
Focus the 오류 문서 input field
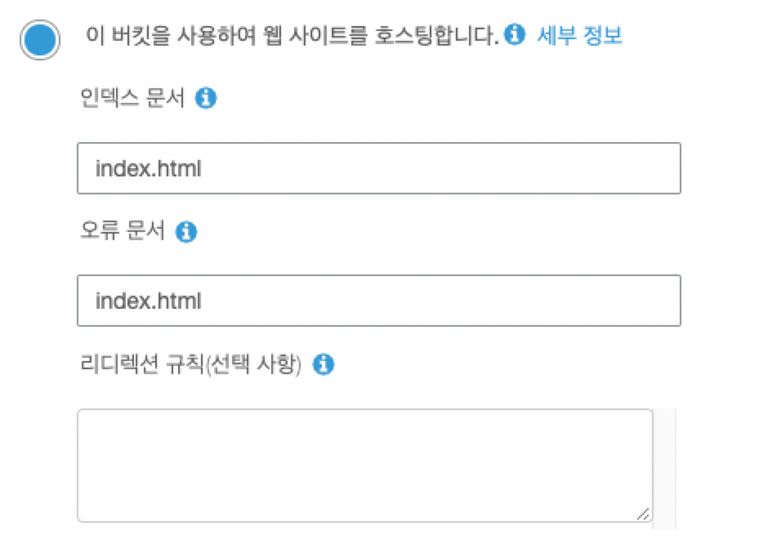(379, 301)
